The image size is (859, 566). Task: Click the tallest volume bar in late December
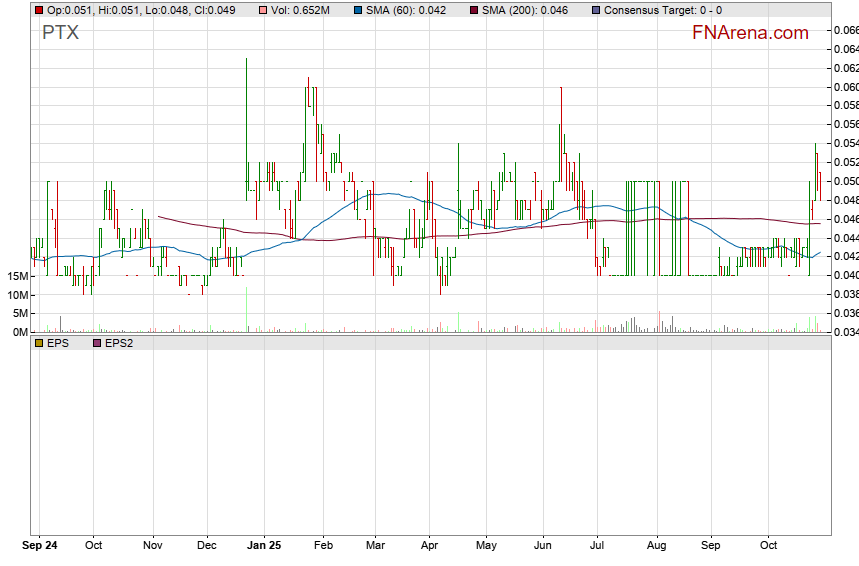(246, 311)
